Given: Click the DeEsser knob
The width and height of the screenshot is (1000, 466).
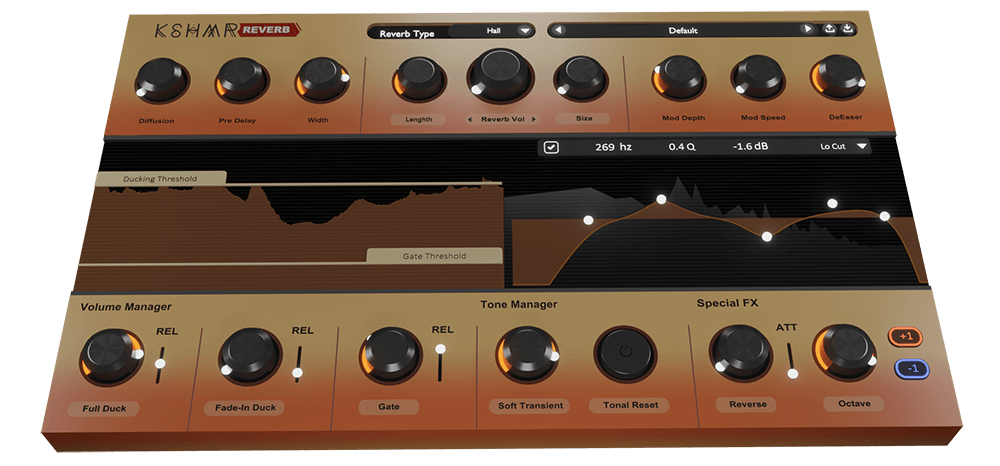Looking at the screenshot, I should [837, 76].
